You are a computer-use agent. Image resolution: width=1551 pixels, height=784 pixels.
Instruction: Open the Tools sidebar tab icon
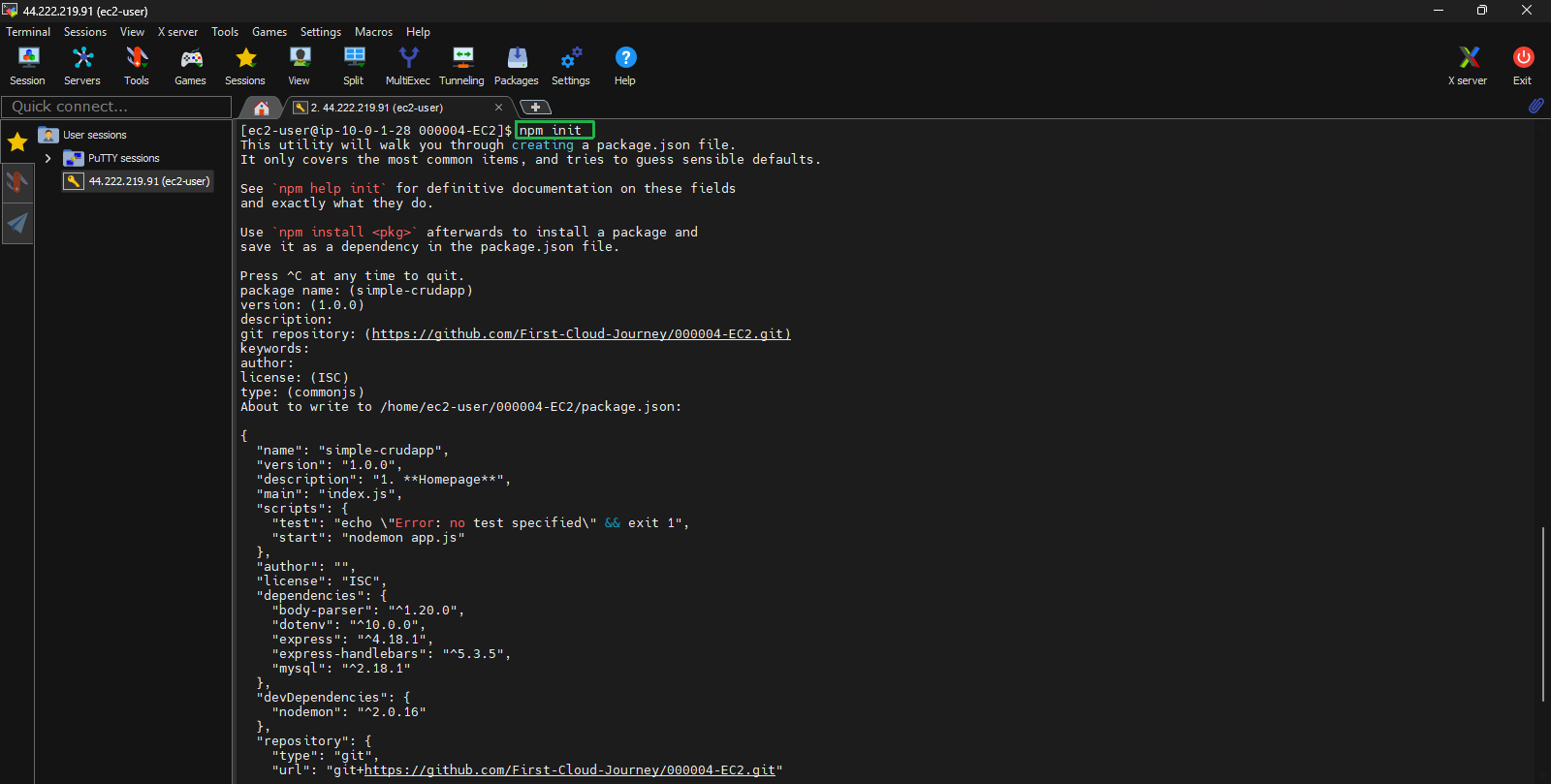[17, 182]
